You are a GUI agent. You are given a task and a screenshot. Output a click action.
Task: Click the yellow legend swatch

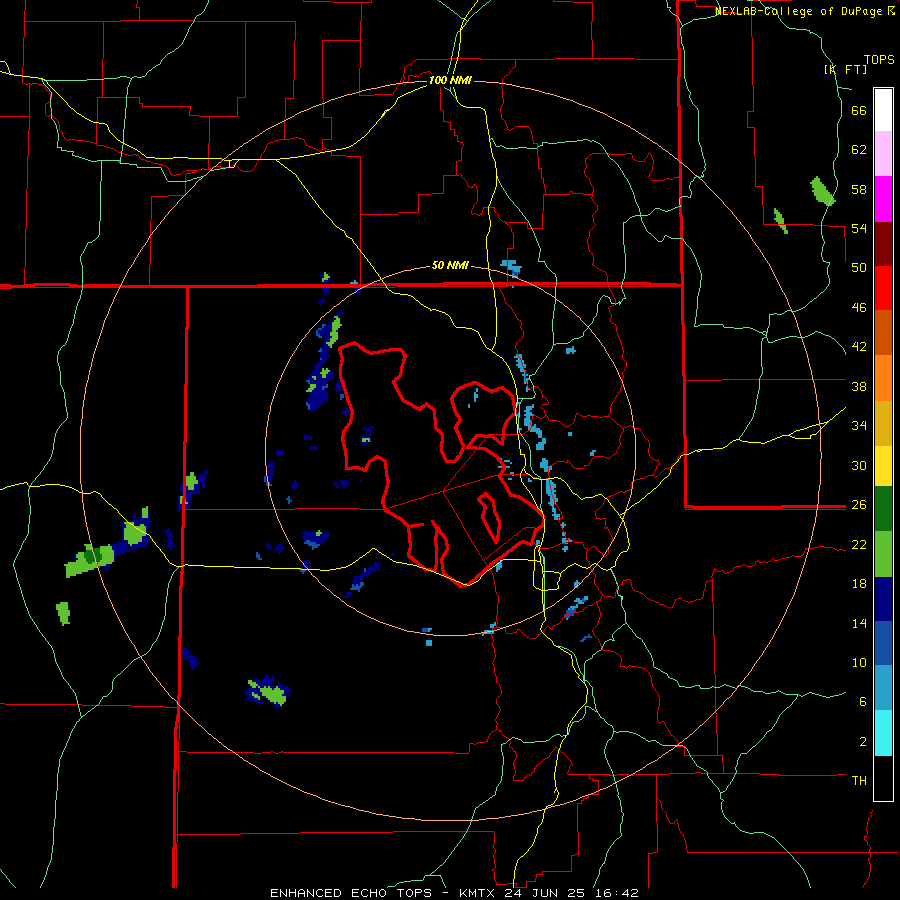[x=883, y=466]
